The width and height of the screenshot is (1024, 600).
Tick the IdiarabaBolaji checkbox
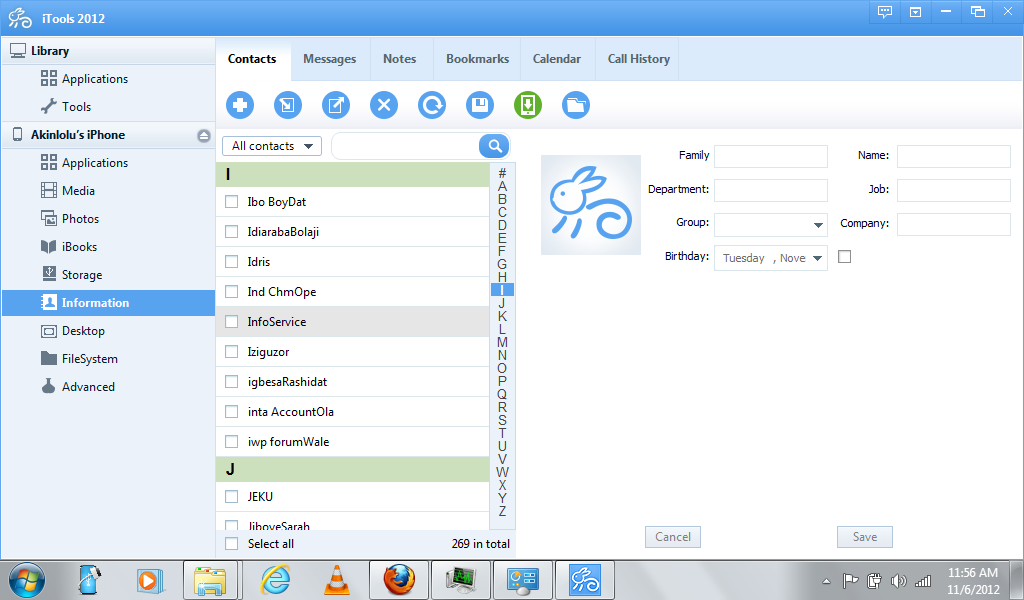pos(231,232)
